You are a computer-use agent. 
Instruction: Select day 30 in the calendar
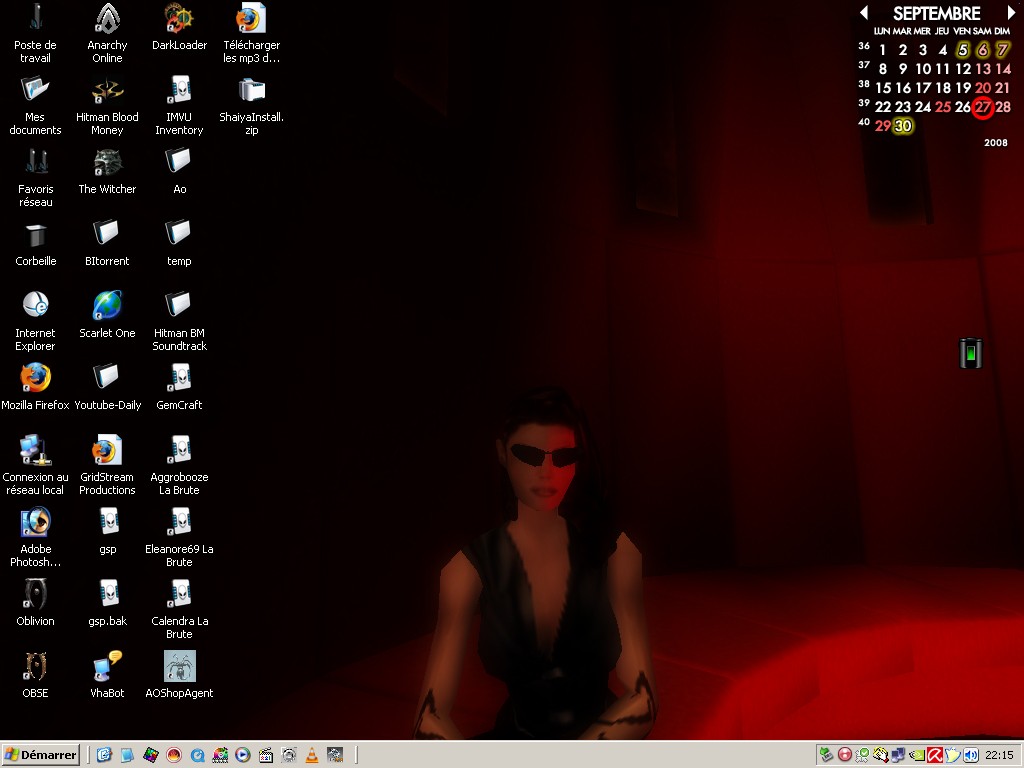click(x=903, y=126)
